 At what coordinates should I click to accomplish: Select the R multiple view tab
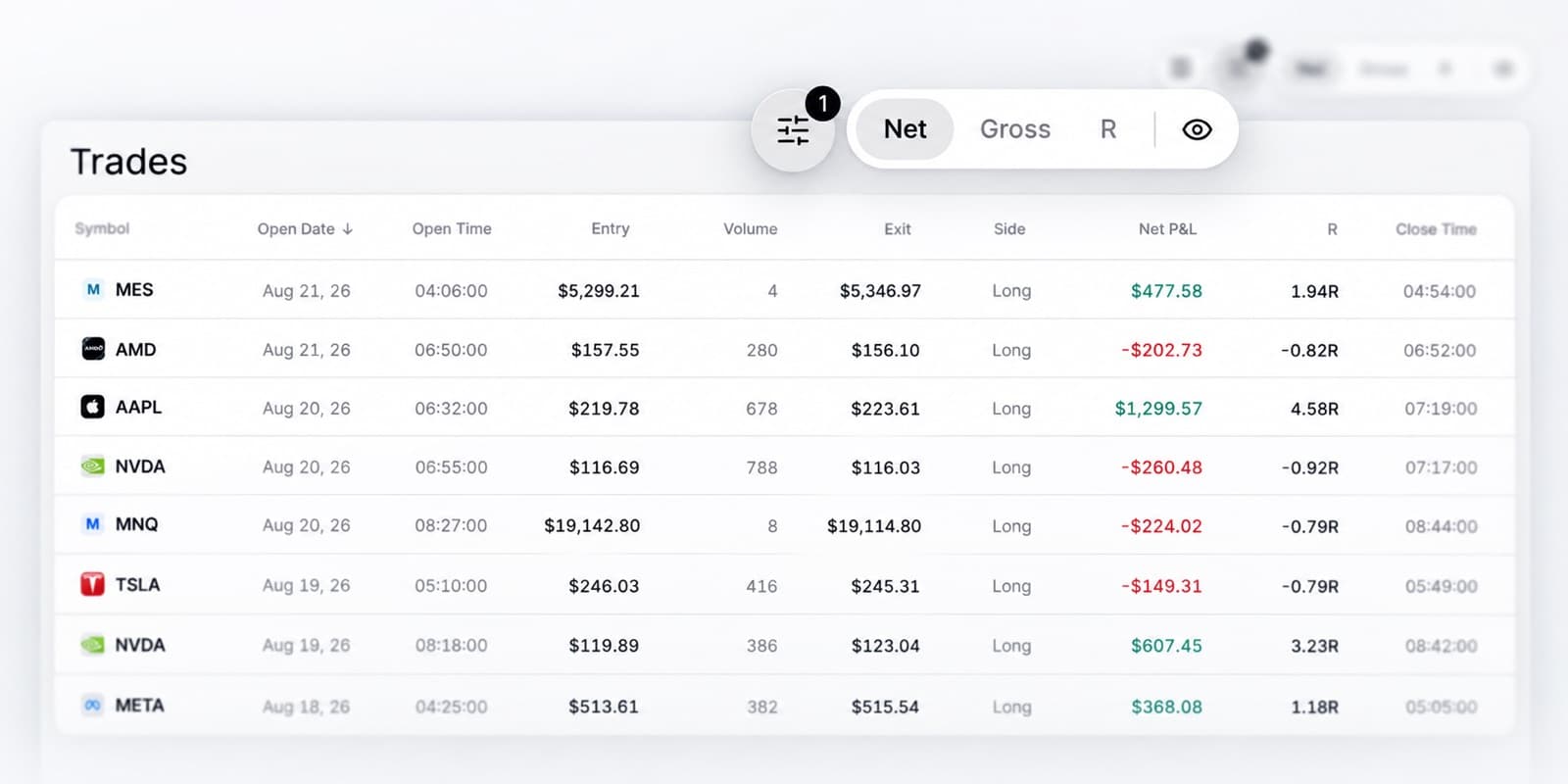[x=1108, y=129]
